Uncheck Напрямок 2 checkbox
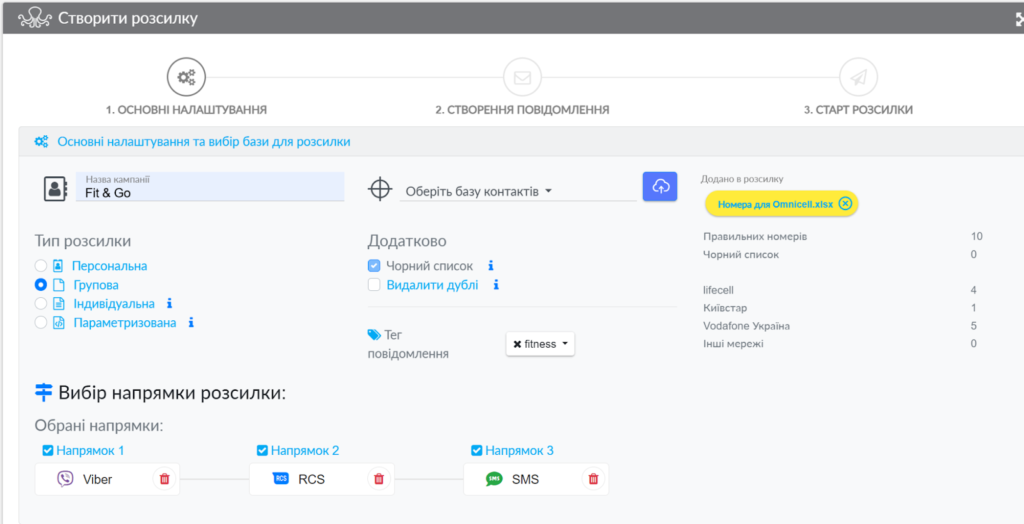 click(x=263, y=450)
